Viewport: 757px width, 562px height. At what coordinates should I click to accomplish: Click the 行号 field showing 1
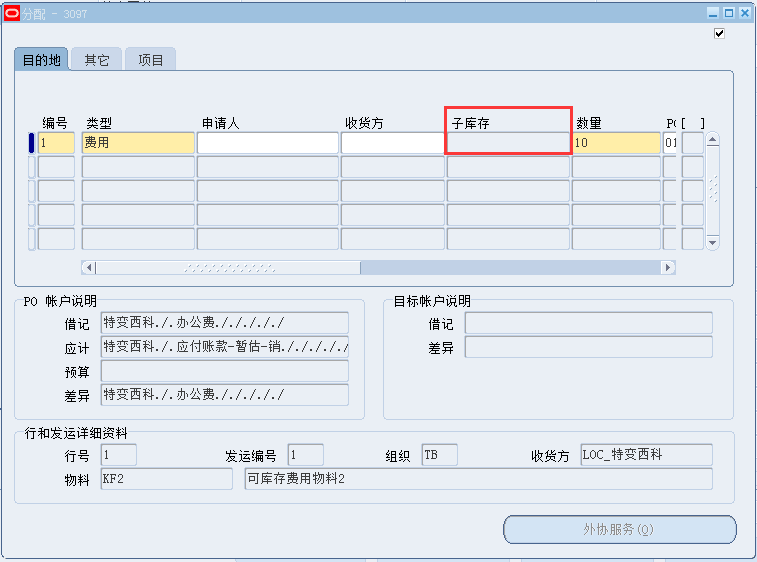pyautogui.click(x=119, y=455)
